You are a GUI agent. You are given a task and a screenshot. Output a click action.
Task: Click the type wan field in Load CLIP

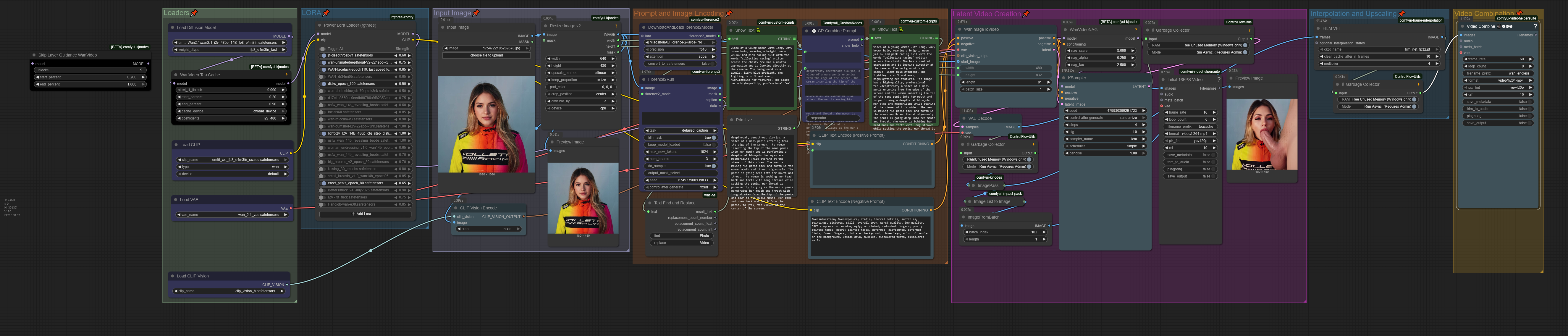point(232,167)
